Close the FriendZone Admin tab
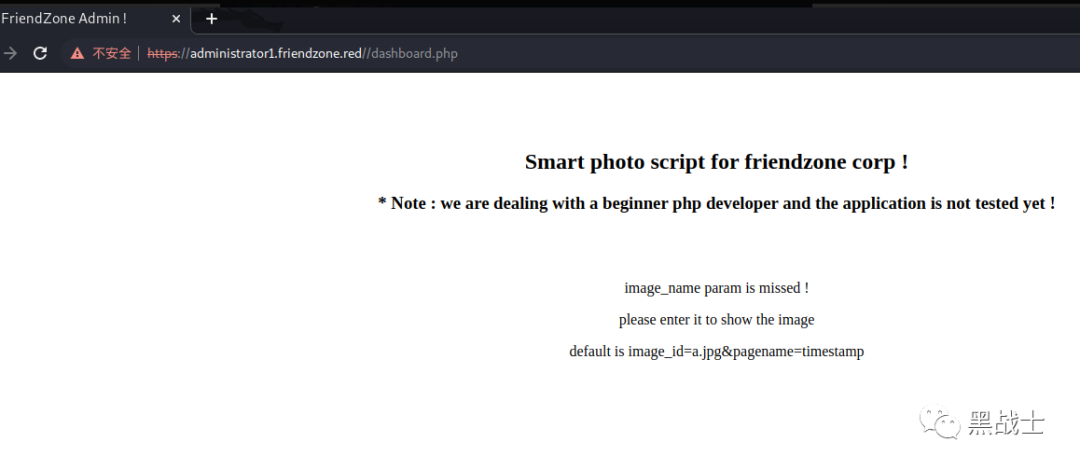 tap(176, 19)
